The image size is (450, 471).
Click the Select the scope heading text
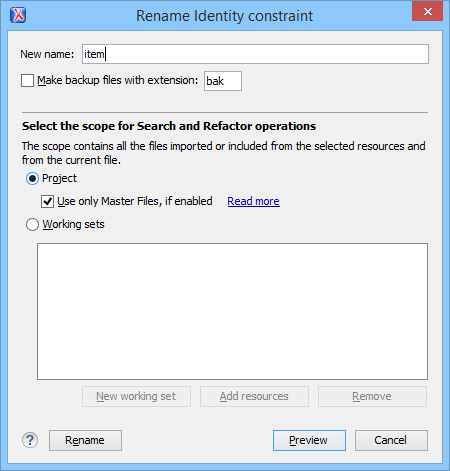pos(169,126)
